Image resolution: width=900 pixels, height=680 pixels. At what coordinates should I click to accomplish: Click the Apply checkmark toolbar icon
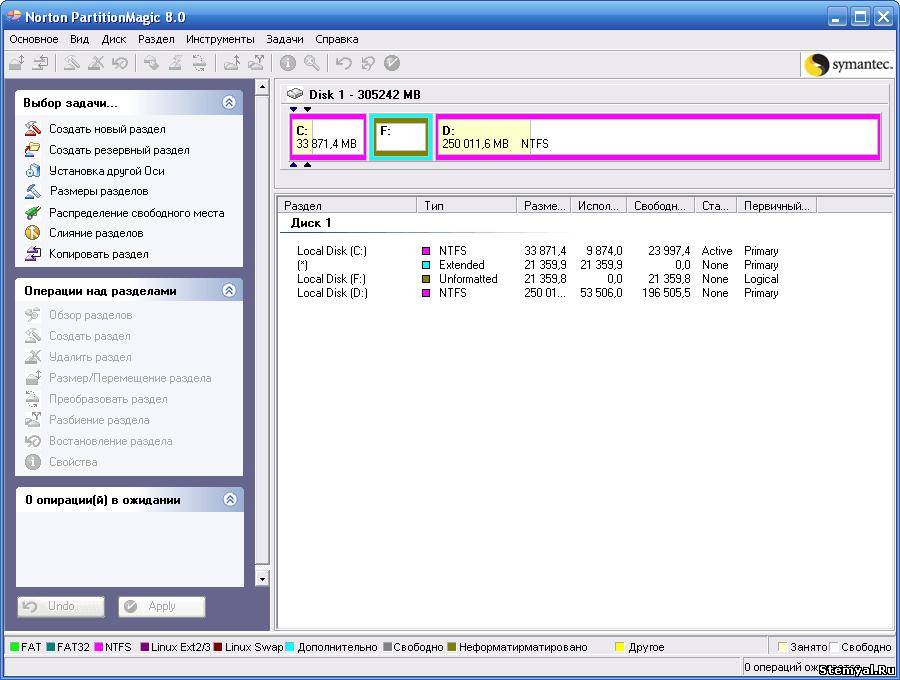391,63
